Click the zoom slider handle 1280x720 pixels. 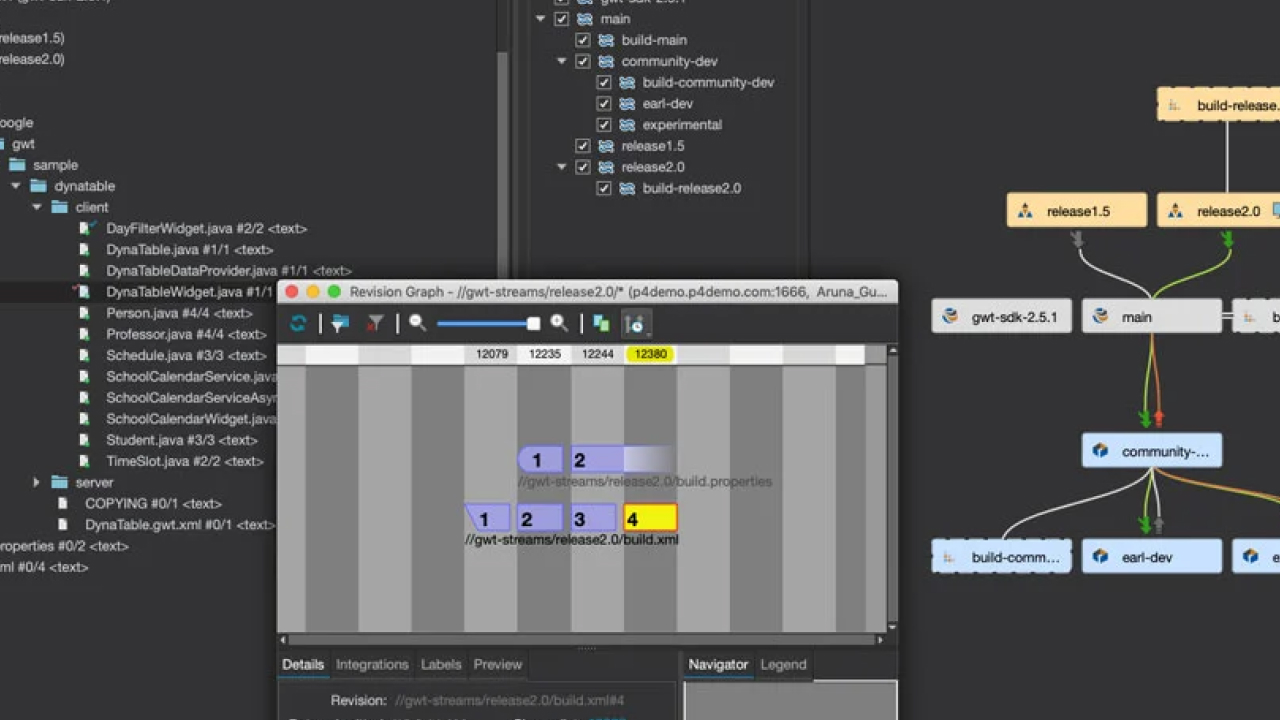point(533,323)
